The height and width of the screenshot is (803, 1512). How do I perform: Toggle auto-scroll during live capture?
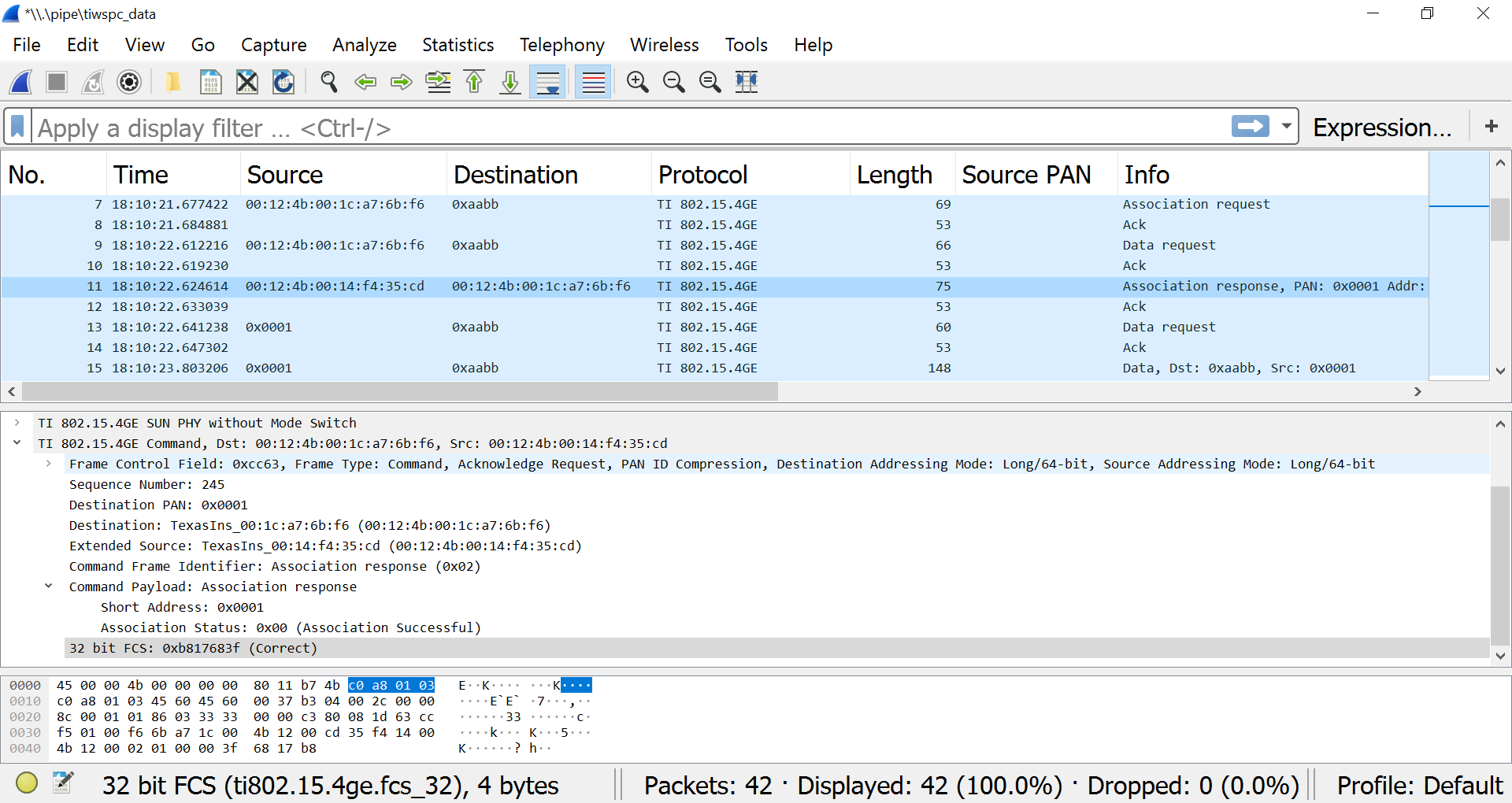click(547, 82)
